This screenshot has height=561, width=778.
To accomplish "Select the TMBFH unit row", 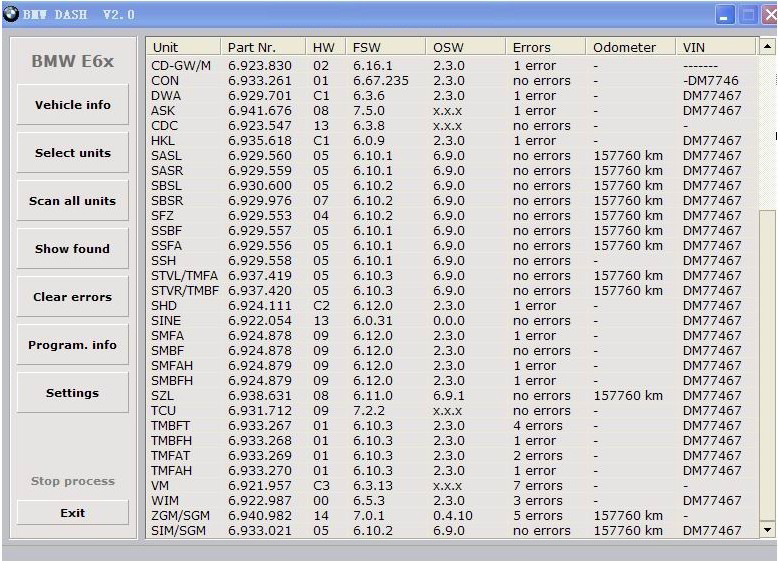I will pos(452,440).
